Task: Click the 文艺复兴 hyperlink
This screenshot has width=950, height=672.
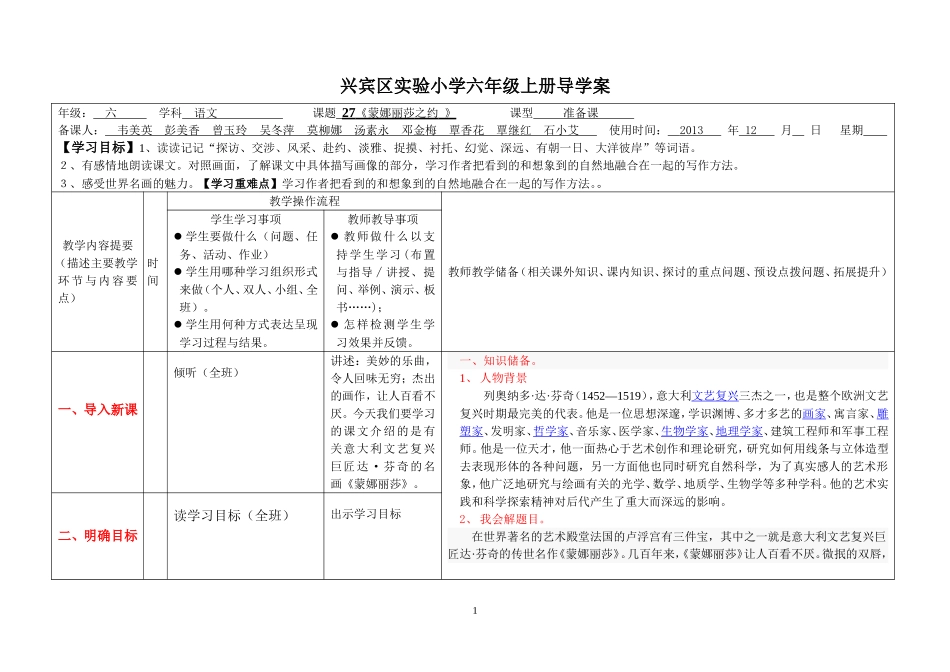Action: coord(715,396)
